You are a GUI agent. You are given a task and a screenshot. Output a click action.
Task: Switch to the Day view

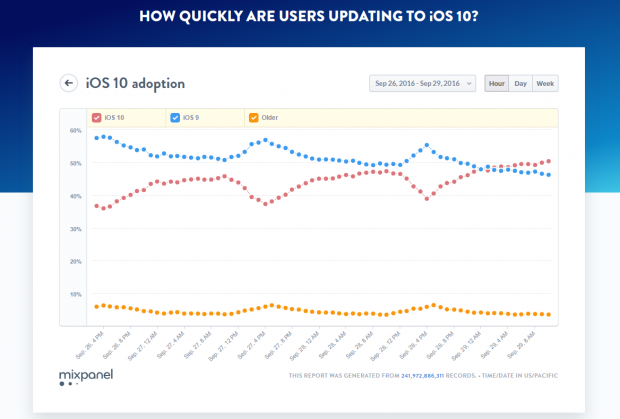coord(520,83)
